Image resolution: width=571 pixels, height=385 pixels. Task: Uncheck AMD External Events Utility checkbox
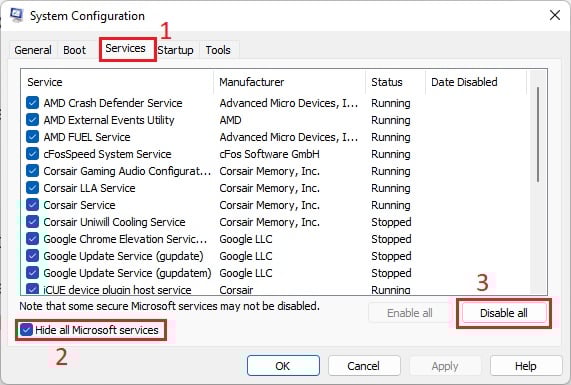pyautogui.click(x=32, y=120)
